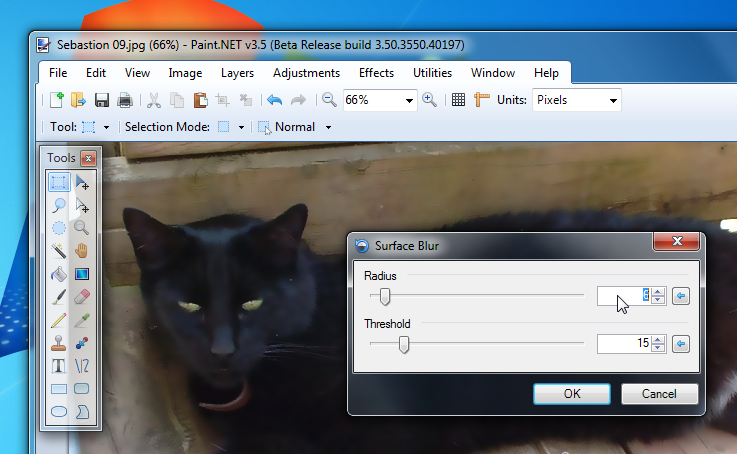The height and width of the screenshot is (454, 737).
Task: Select the Paintbrush tool
Action: 59,297
